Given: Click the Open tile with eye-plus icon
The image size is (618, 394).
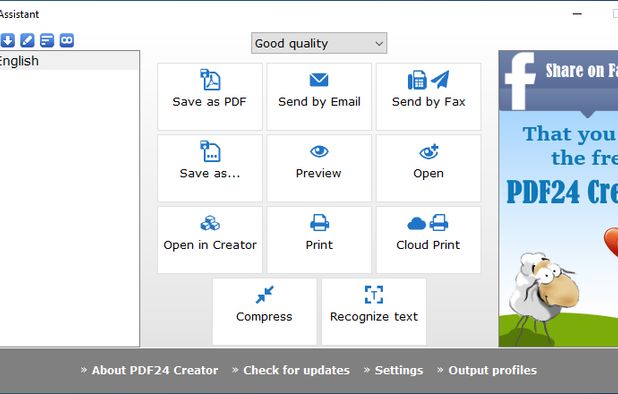Looking at the screenshot, I should [x=428, y=168].
